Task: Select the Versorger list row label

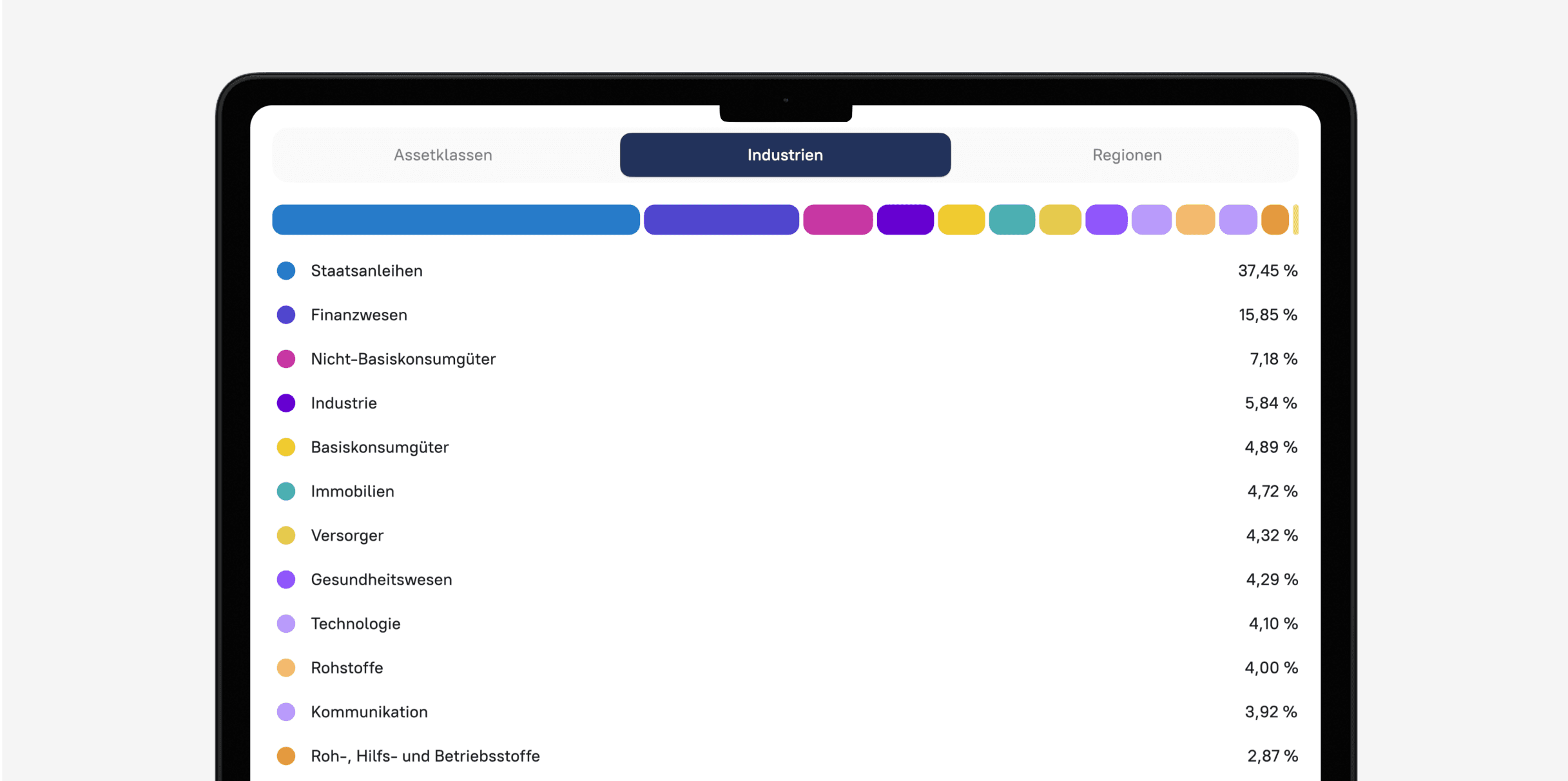Action: (x=347, y=535)
